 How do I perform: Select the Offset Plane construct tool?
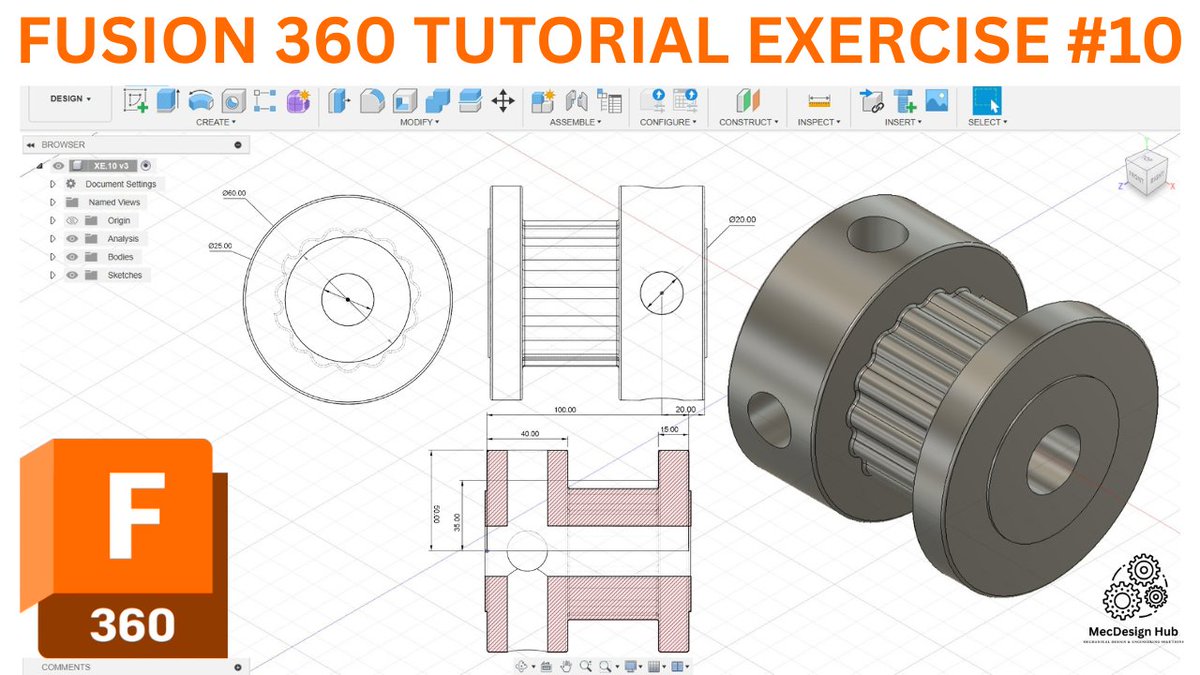coord(748,100)
